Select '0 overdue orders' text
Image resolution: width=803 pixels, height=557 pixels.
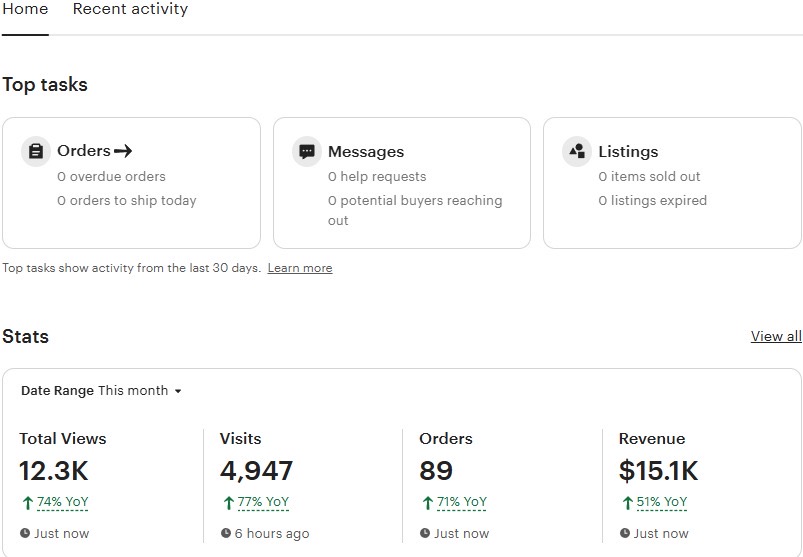click(111, 177)
